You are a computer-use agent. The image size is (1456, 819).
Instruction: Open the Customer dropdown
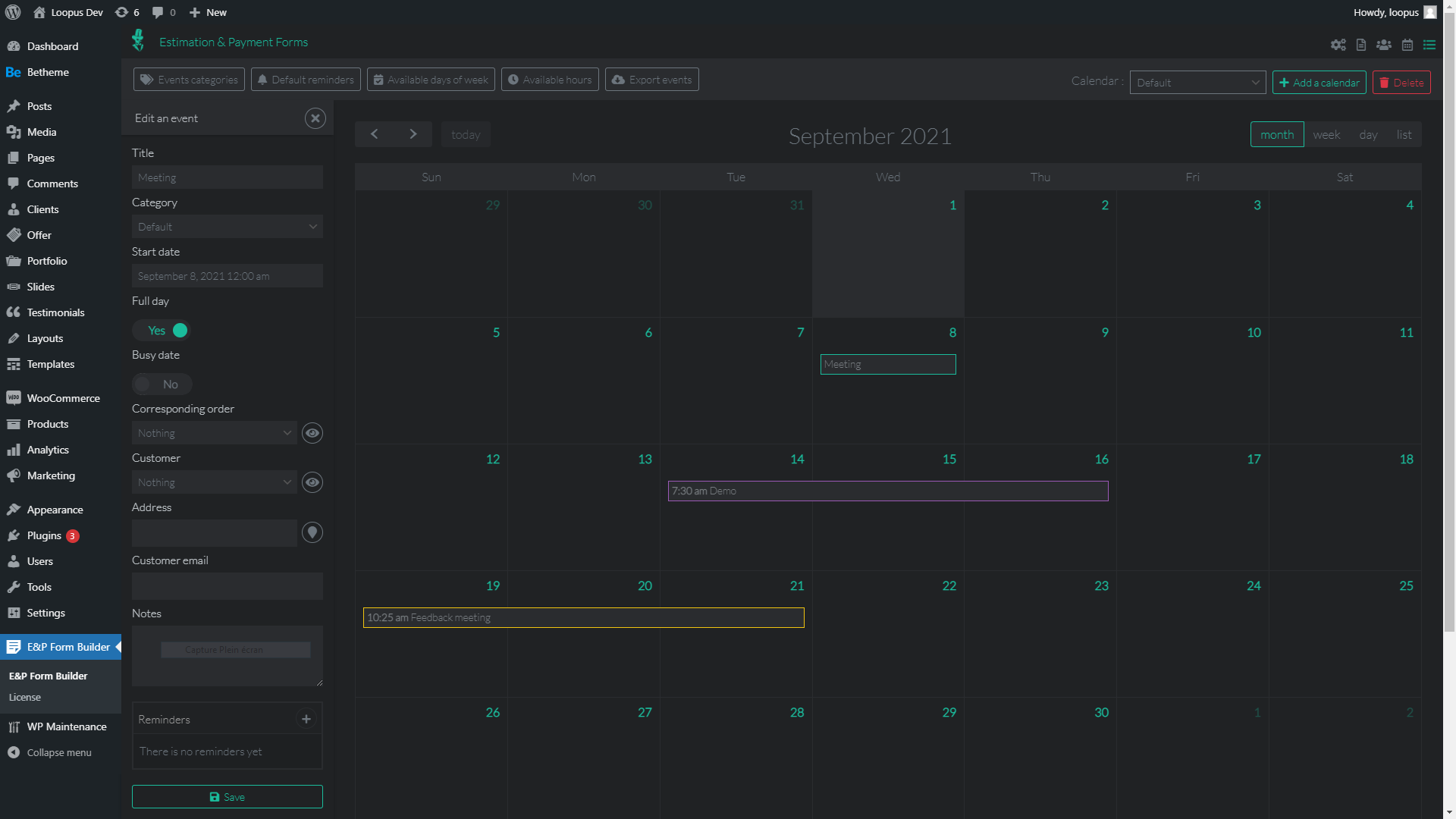pyautogui.click(x=215, y=482)
